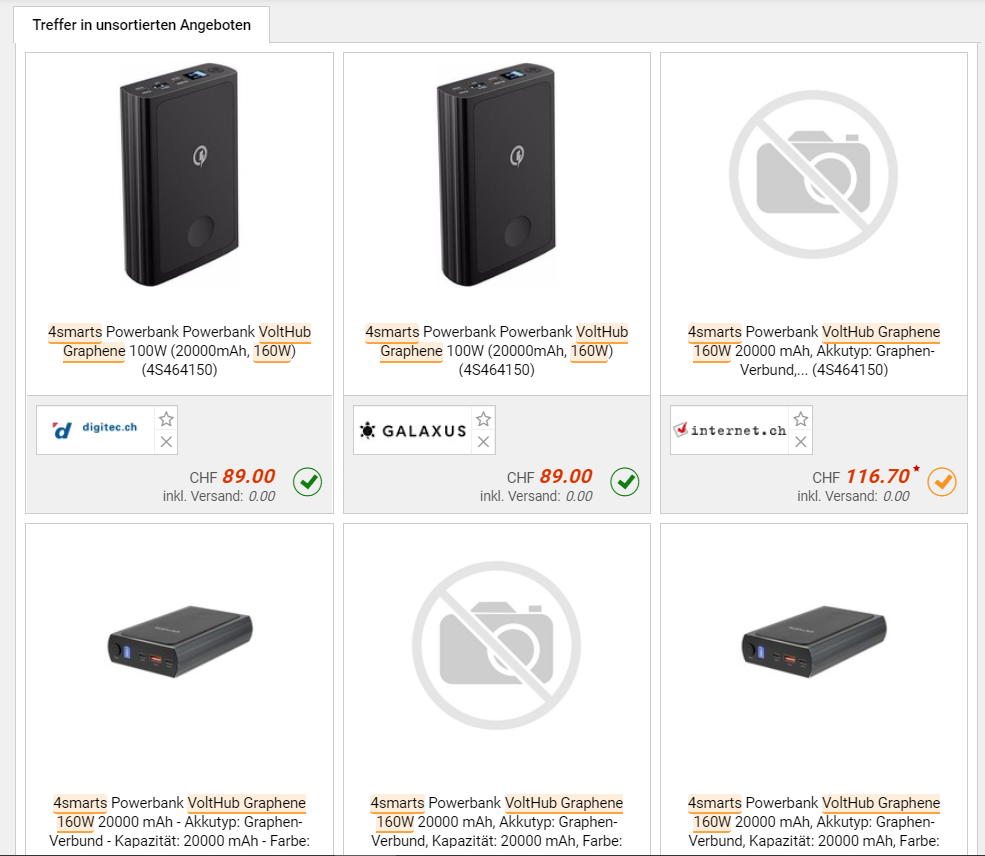View powerbank image of the Galaxus offer
Screen dimensions: 985x856
pyautogui.click(x=497, y=175)
